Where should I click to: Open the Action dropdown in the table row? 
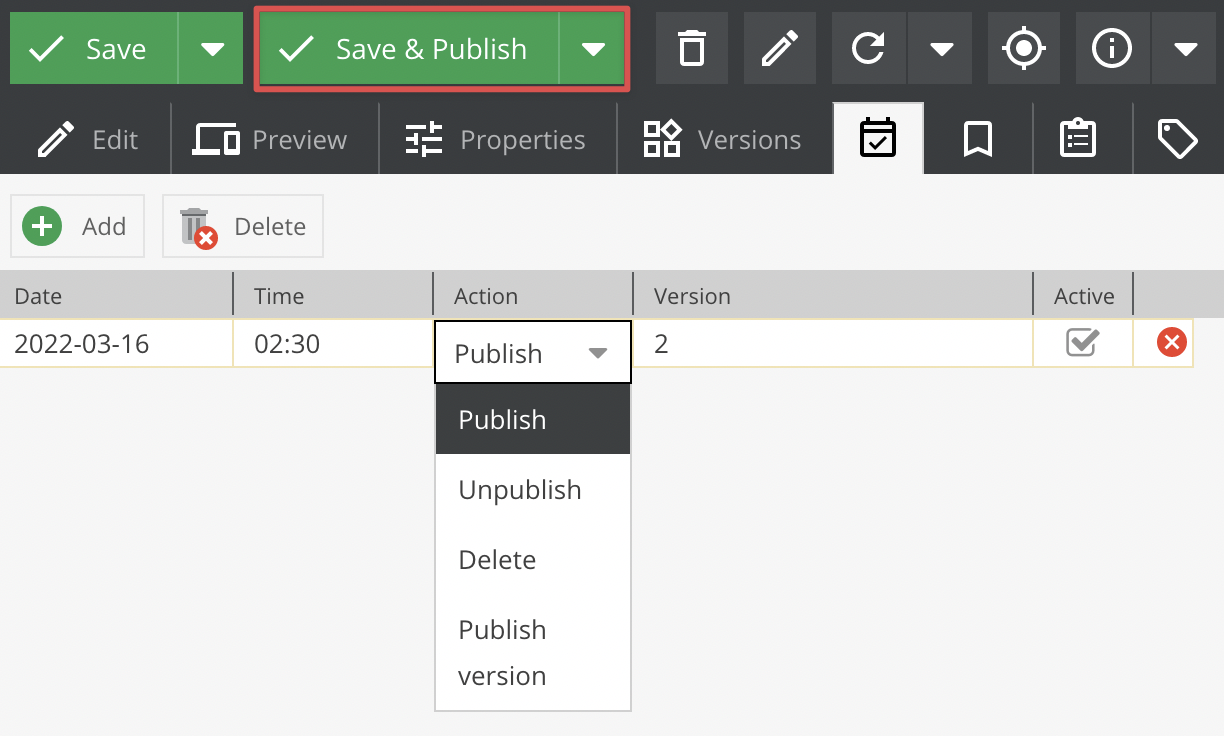click(x=532, y=352)
